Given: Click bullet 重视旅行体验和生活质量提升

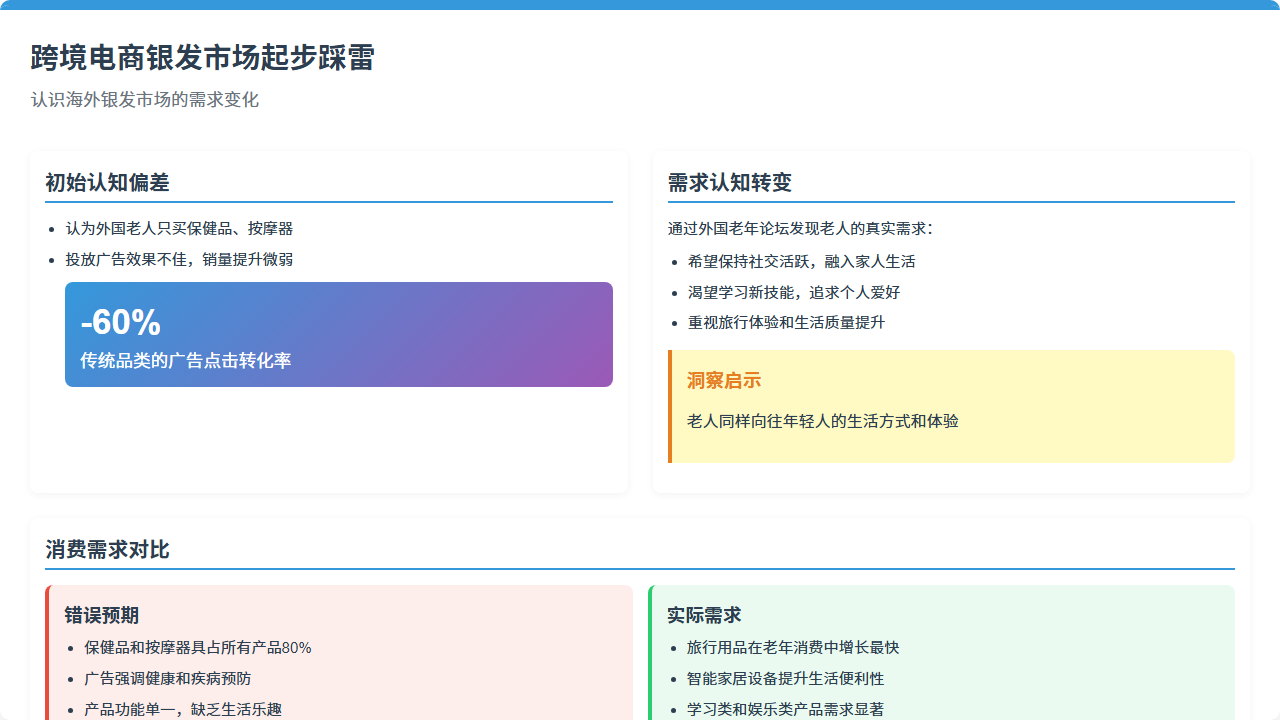Looking at the screenshot, I should pyautogui.click(x=786, y=323).
